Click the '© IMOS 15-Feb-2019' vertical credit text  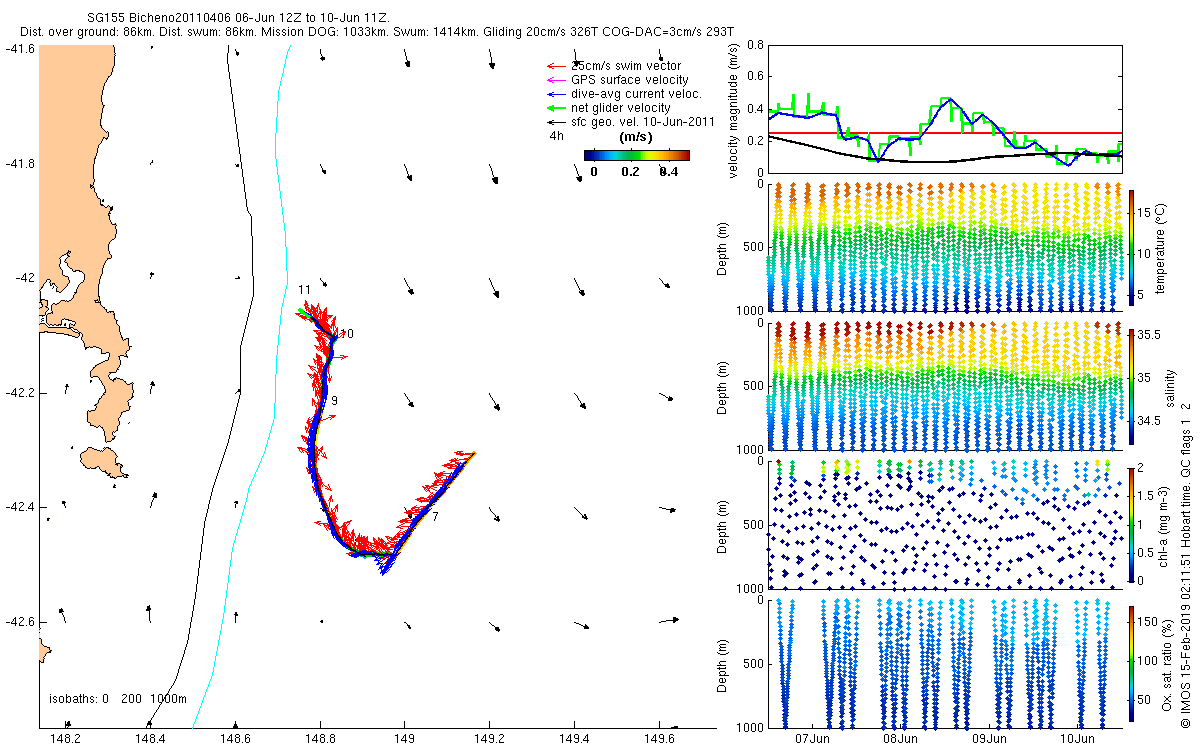1186,665
